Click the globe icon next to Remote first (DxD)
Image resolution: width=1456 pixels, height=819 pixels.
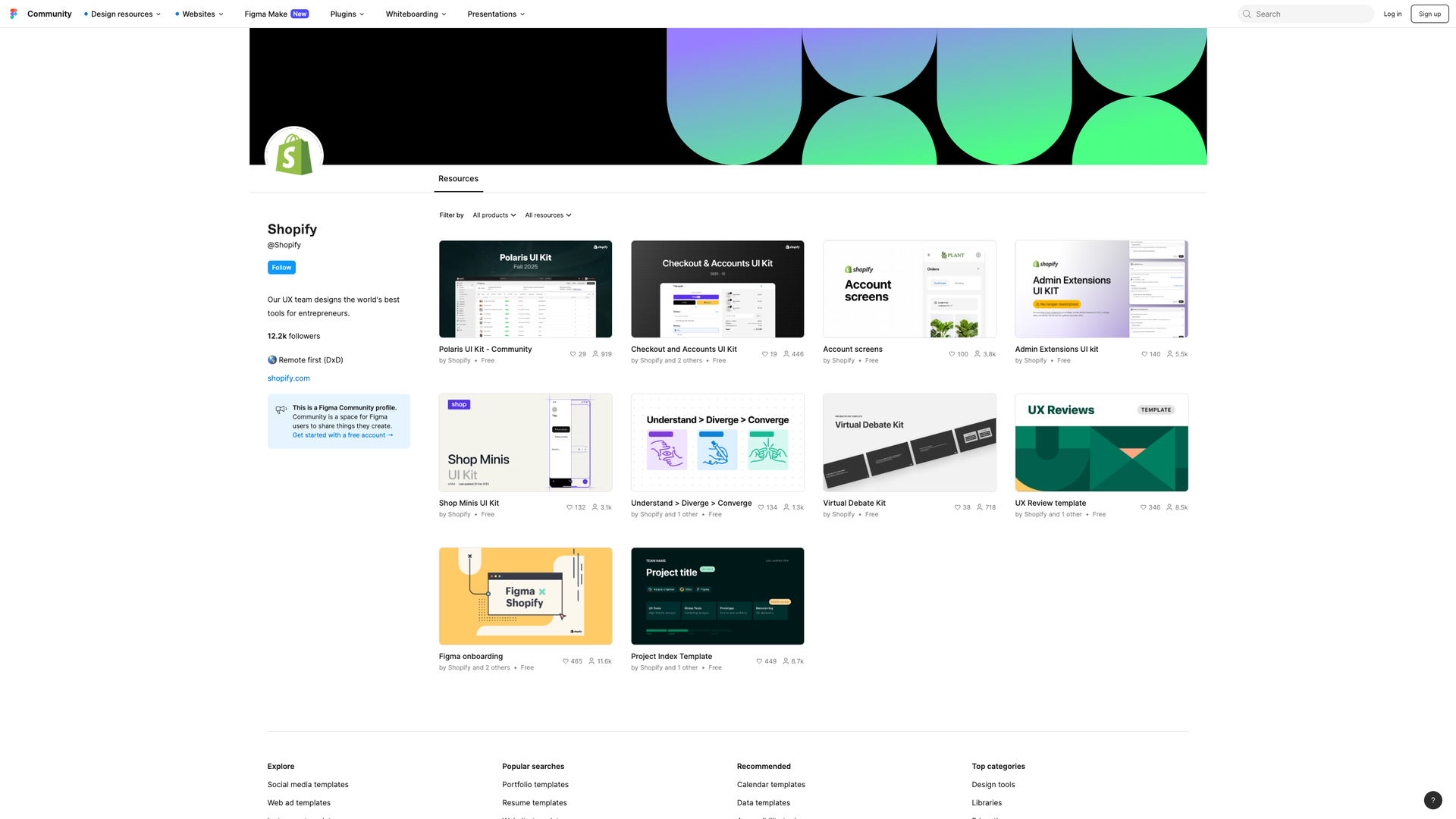pyautogui.click(x=271, y=359)
